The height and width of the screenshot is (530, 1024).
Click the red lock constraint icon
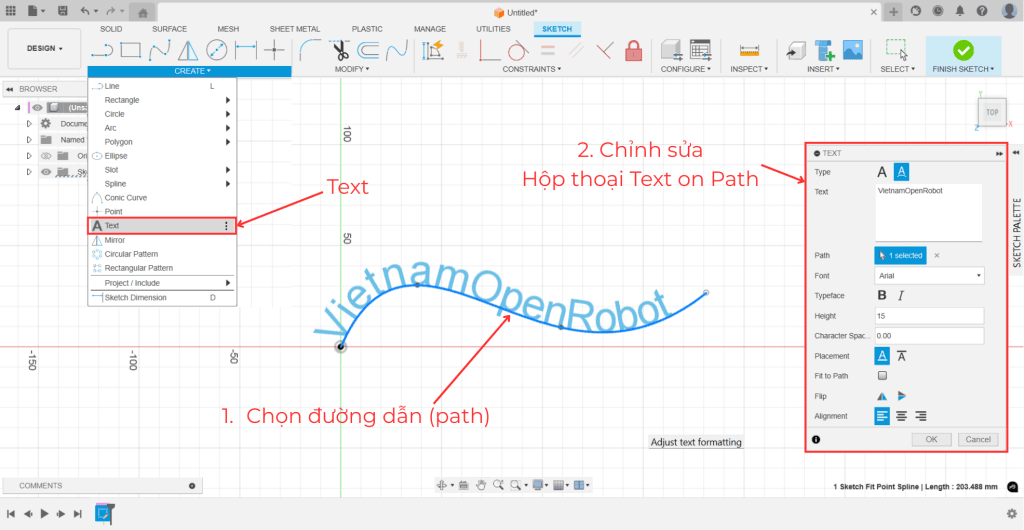click(x=633, y=50)
